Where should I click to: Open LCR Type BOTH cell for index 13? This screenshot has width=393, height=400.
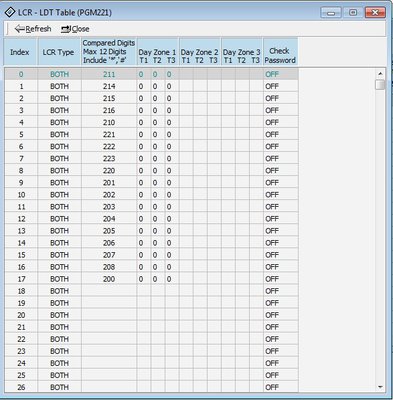[x=59, y=231]
